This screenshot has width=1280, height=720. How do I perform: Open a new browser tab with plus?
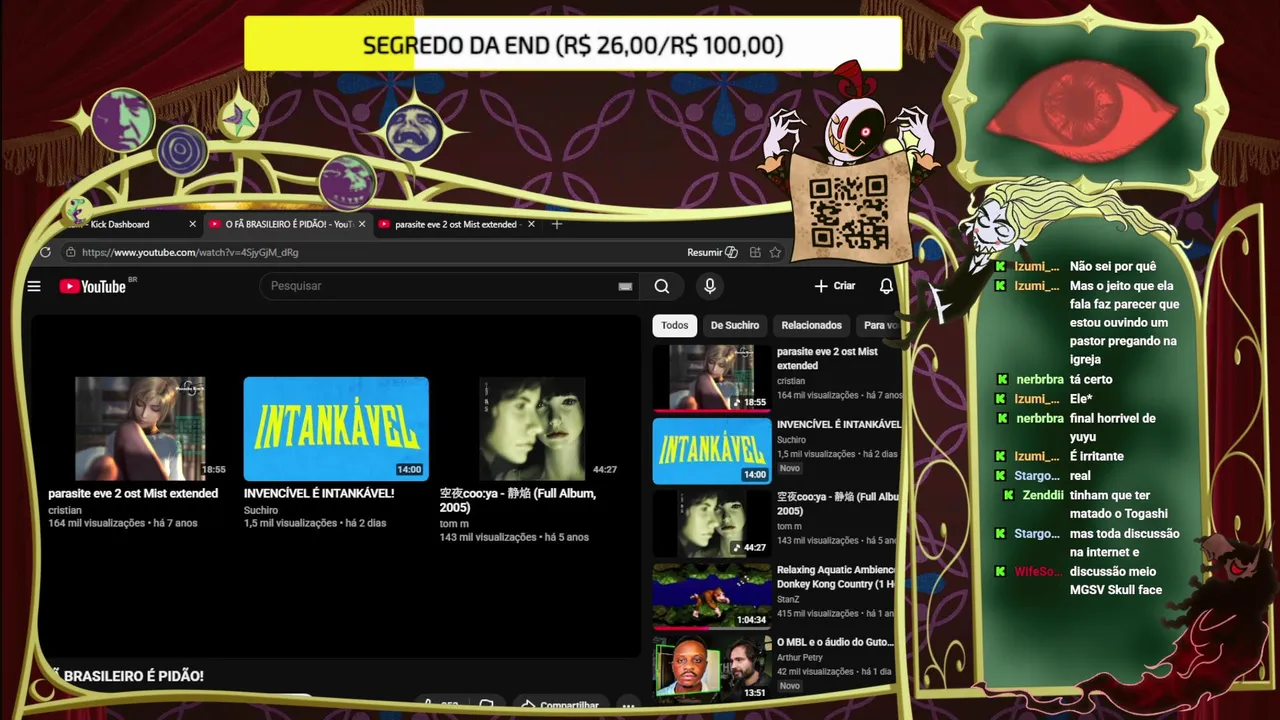557,224
